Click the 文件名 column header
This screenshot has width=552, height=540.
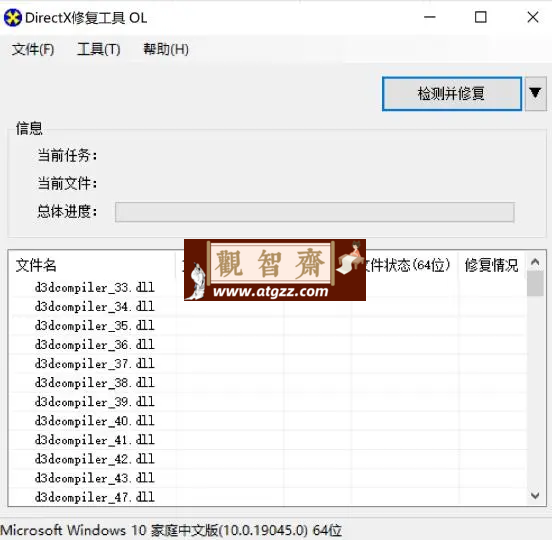(x=92, y=265)
